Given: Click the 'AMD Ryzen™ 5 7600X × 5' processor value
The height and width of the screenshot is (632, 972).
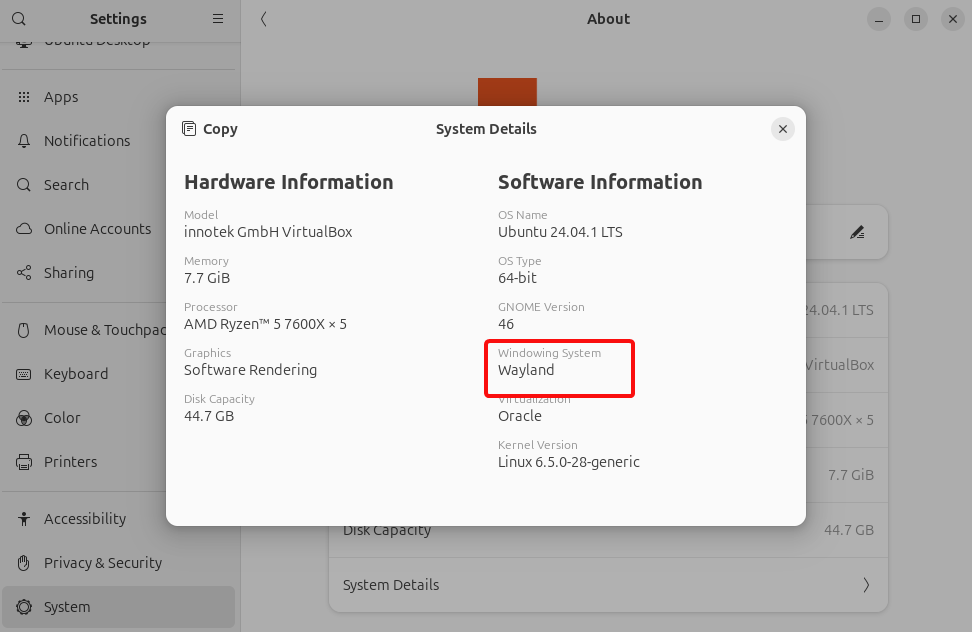Looking at the screenshot, I should (265, 324).
